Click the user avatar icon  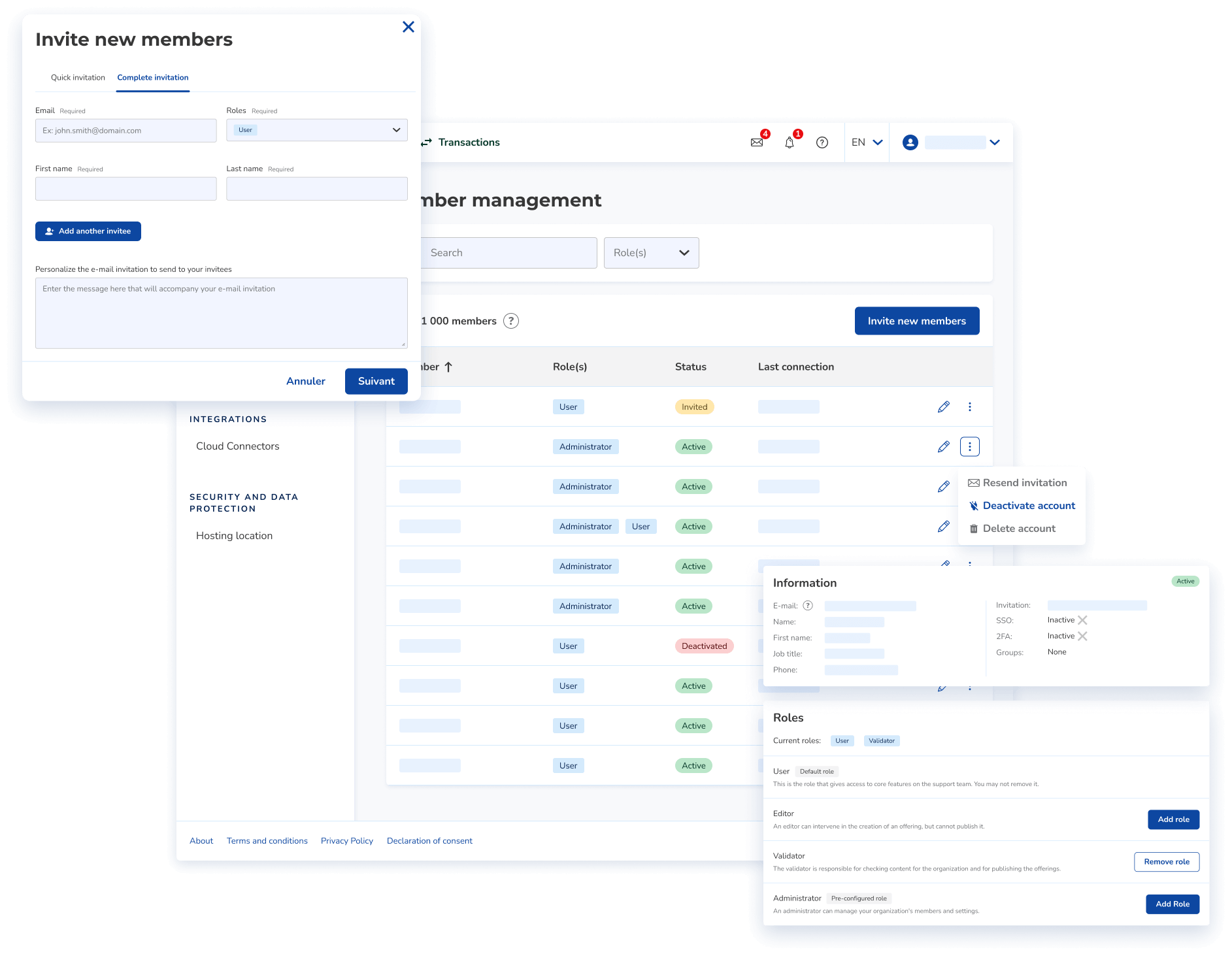[910, 142]
